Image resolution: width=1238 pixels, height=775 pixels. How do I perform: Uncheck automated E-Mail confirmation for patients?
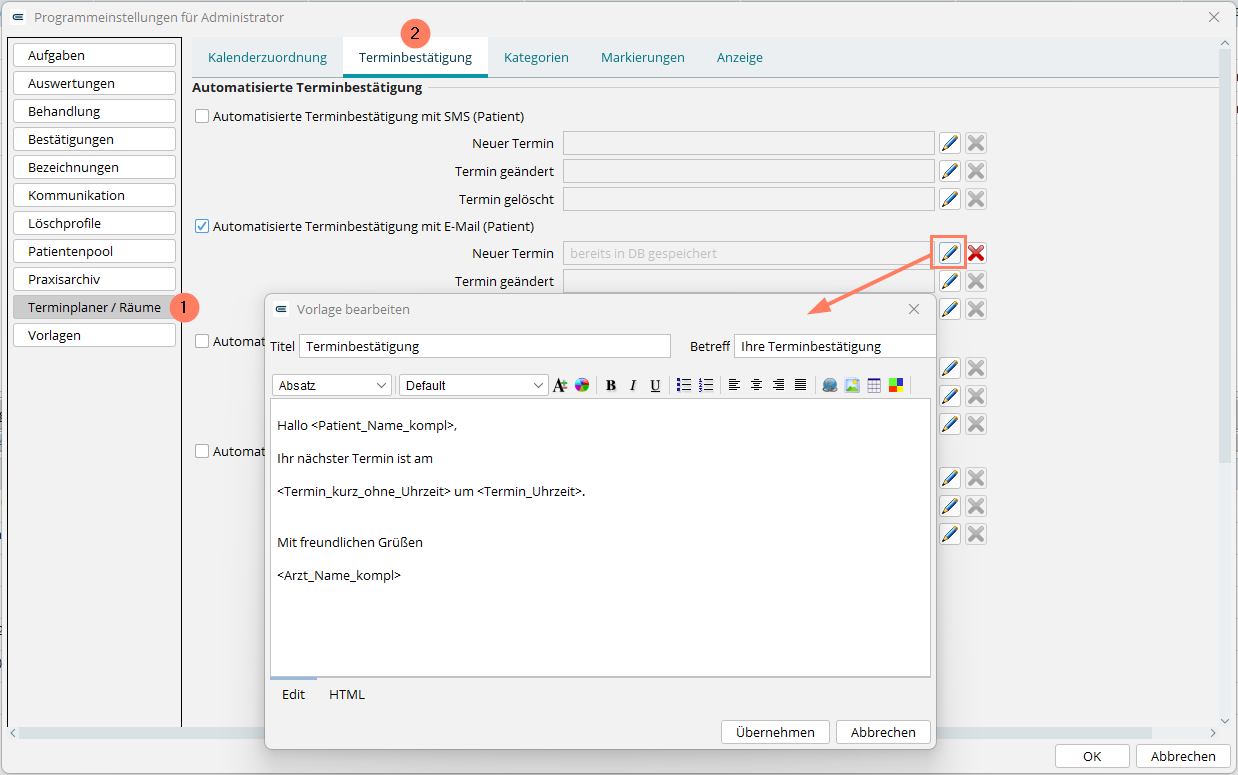202,226
